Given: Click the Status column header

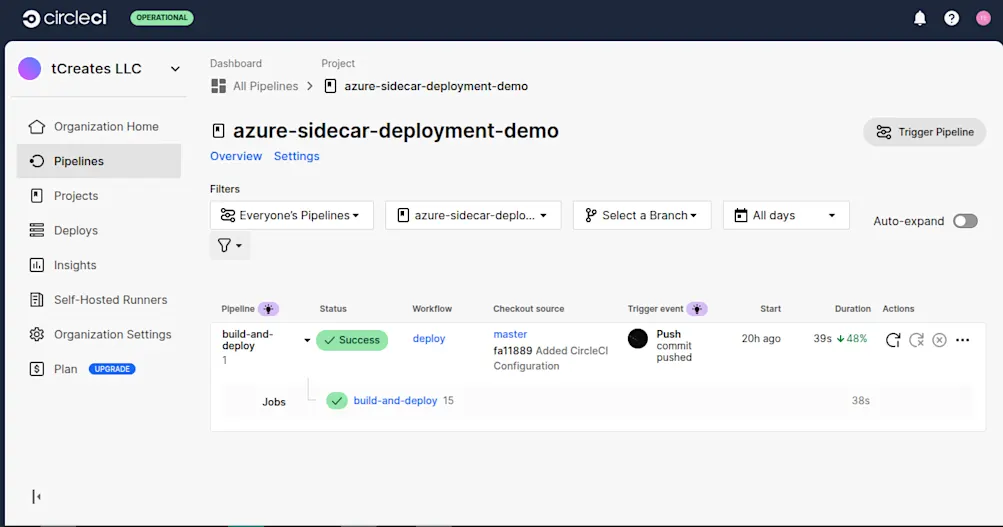Looking at the screenshot, I should pyautogui.click(x=333, y=308).
